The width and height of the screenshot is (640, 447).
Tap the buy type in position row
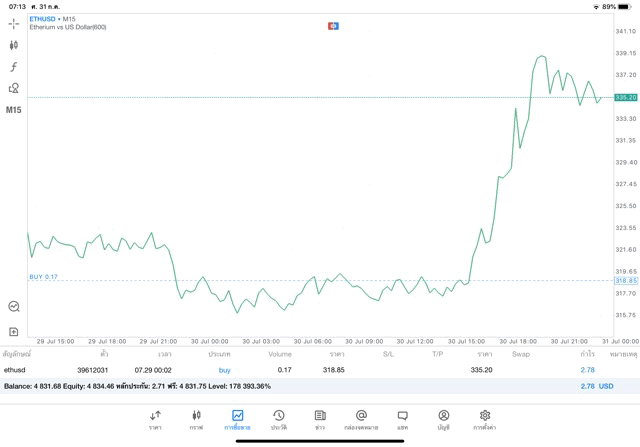click(224, 370)
